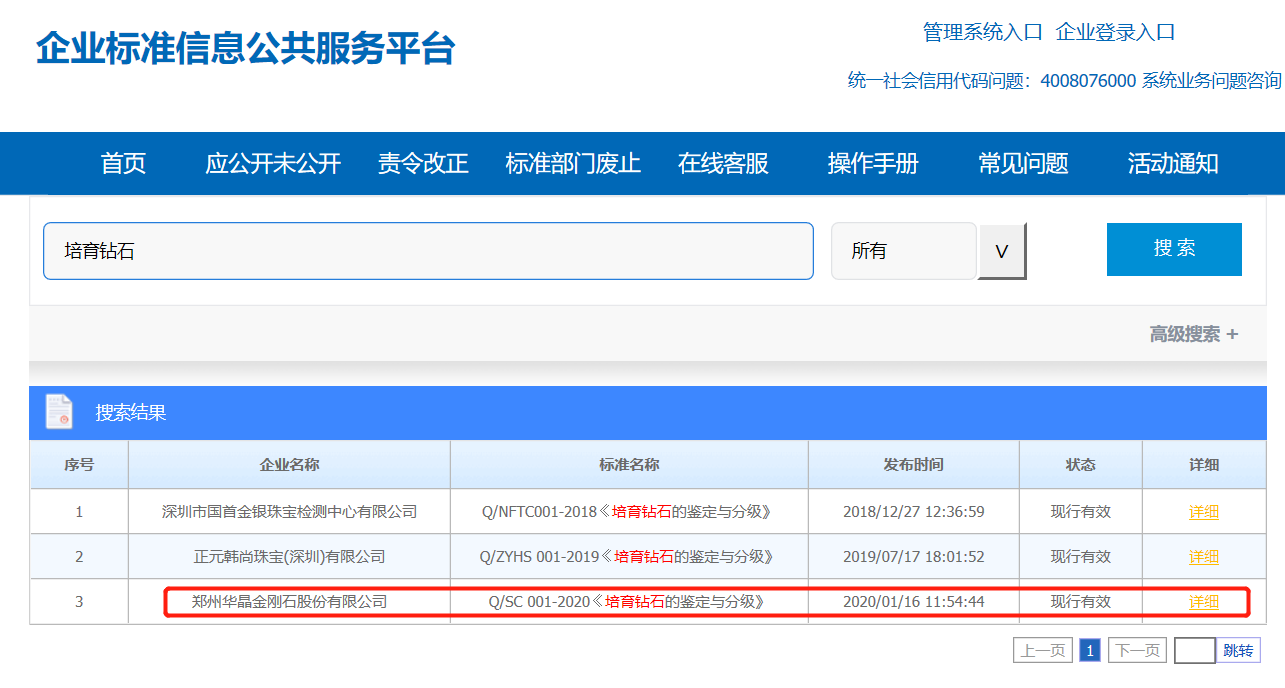Image resolution: width=1285 pixels, height=688 pixels.
Task: Click the 序号 column header
Action: click(x=79, y=464)
